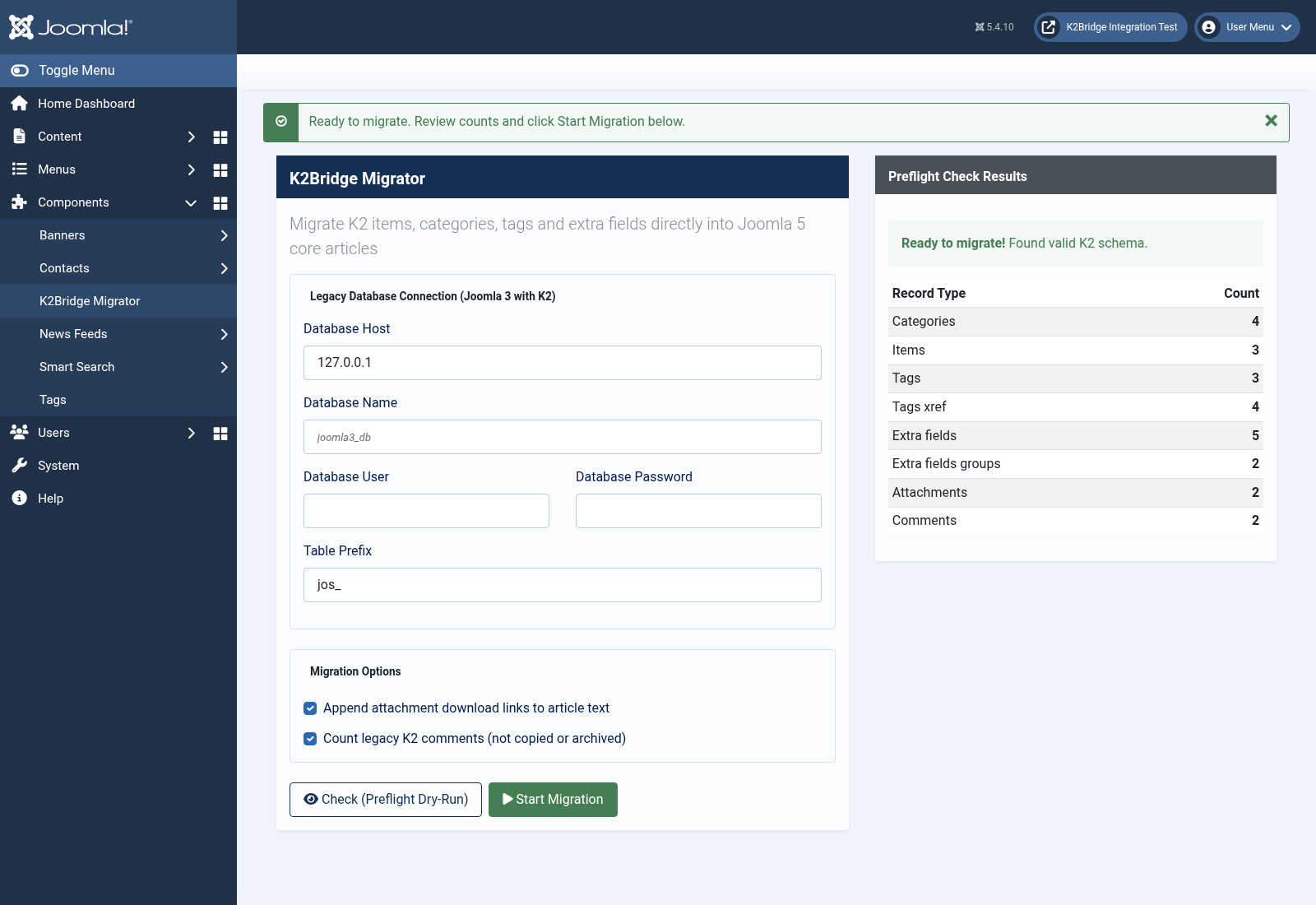Open Home Dashboard via house icon
Screen dimensions: 1316x905
[20, 104]
